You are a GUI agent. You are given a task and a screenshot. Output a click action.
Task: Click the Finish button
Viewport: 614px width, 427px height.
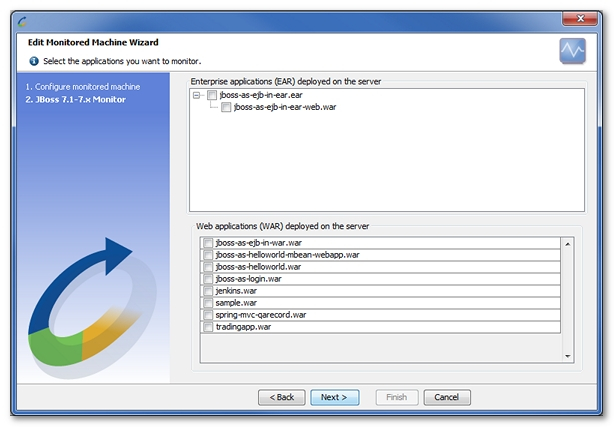(x=397, y=397)
